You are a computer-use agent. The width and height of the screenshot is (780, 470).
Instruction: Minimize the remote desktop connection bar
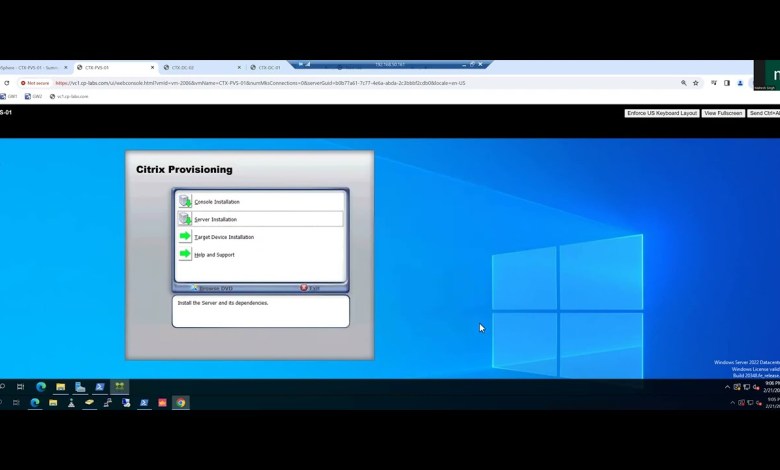[464, 65]
